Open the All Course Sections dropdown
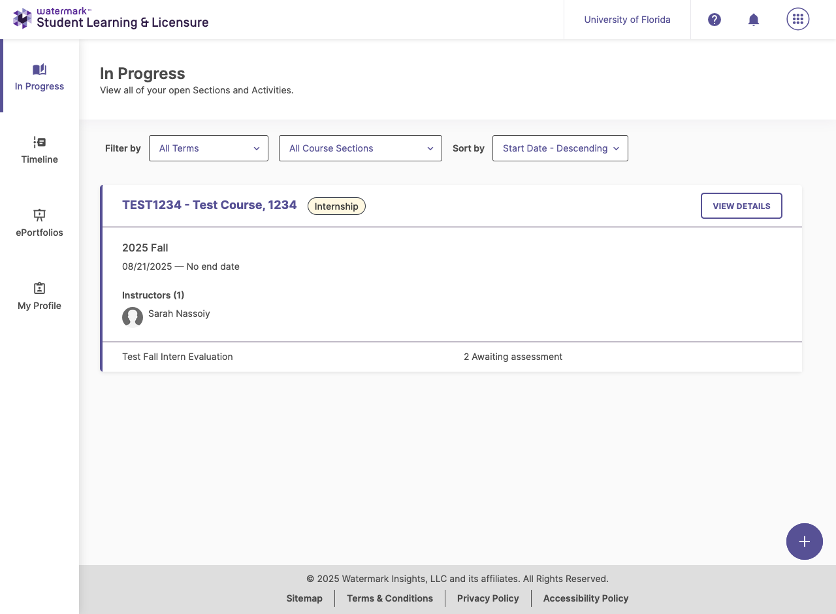836x614 pixels. tap(360, 148)
